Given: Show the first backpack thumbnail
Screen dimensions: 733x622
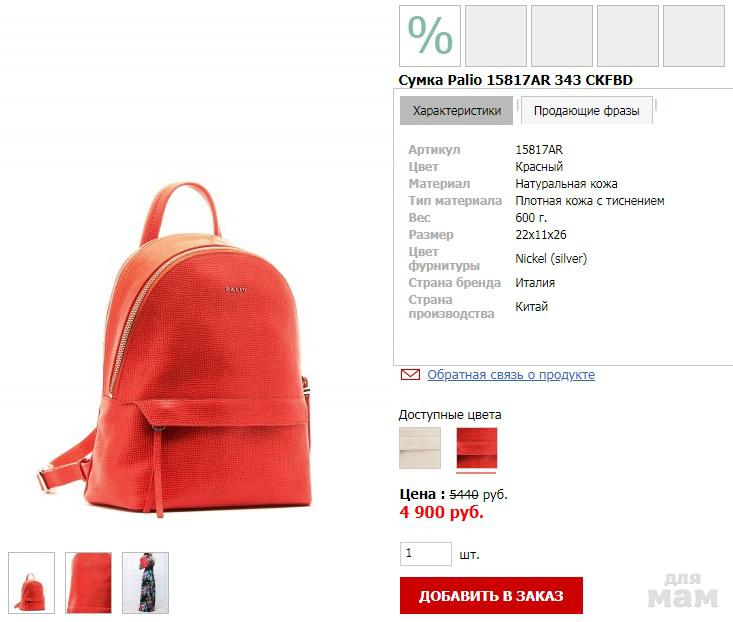Looking at the screenshot, I should [x=31, y=583].
